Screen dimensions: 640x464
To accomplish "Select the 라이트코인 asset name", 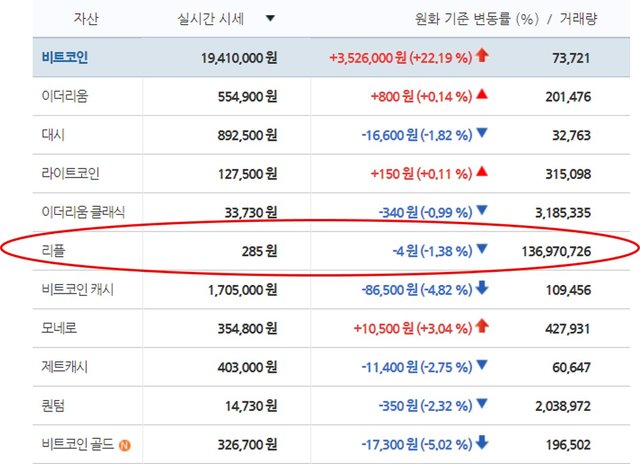I will [x=70, y=173].
